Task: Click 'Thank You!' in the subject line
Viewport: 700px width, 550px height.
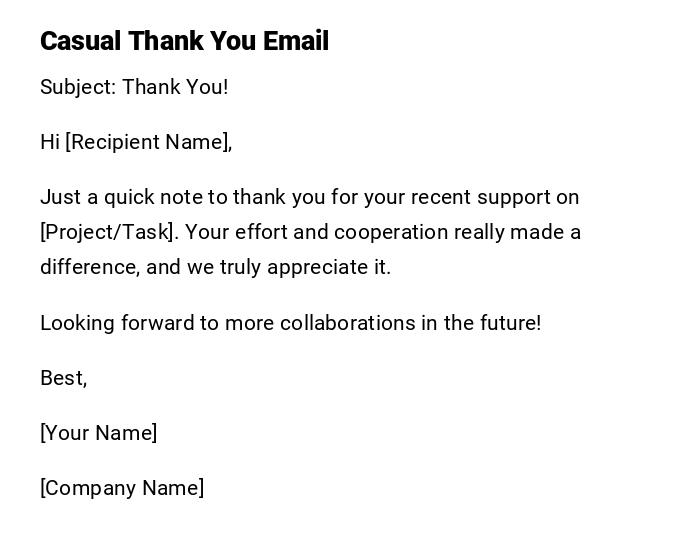Action: coord(175,87)
